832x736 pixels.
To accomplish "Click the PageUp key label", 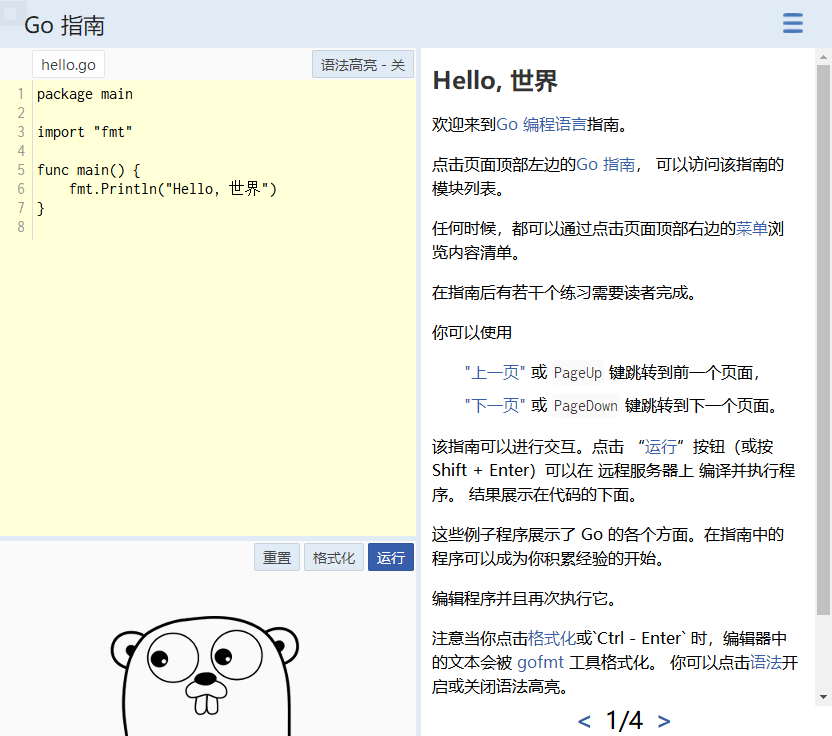I will 577,373.
